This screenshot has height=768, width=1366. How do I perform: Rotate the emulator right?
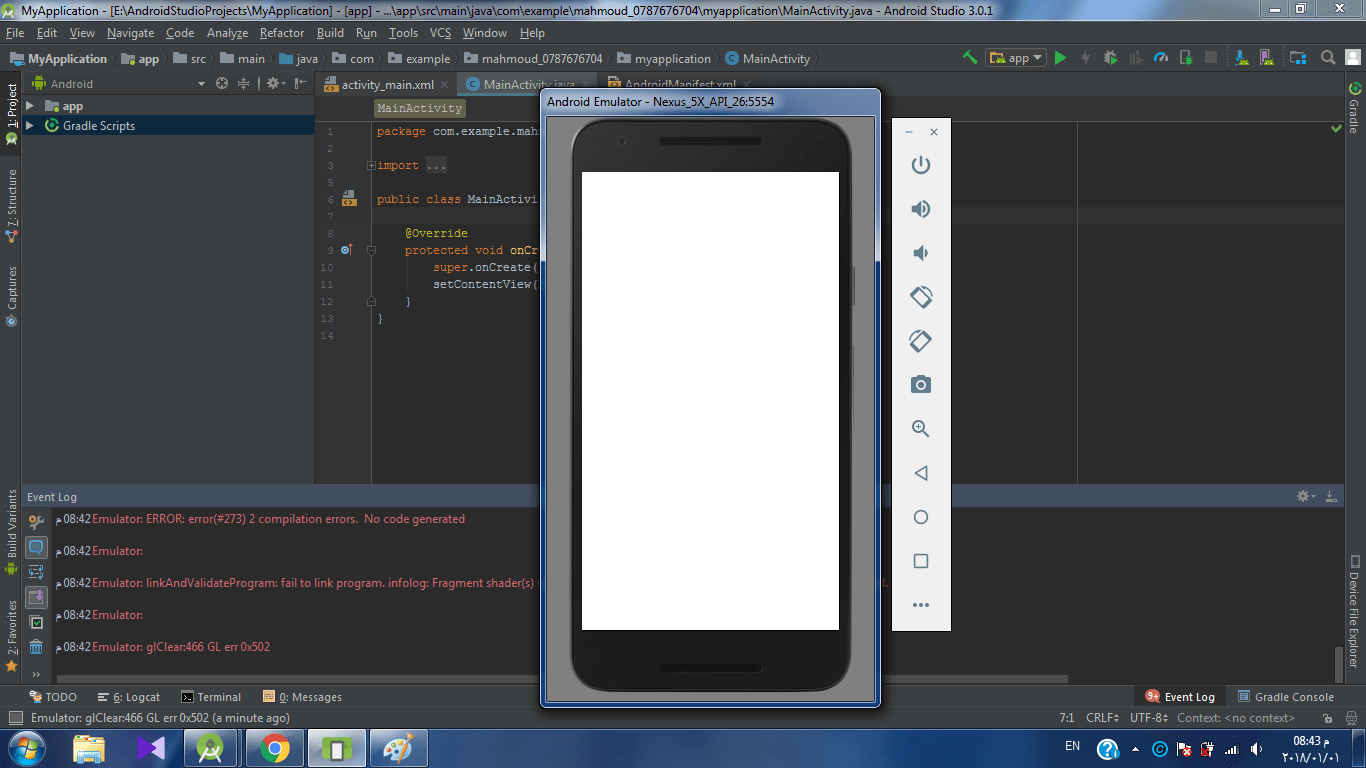[x=921, y=341]
